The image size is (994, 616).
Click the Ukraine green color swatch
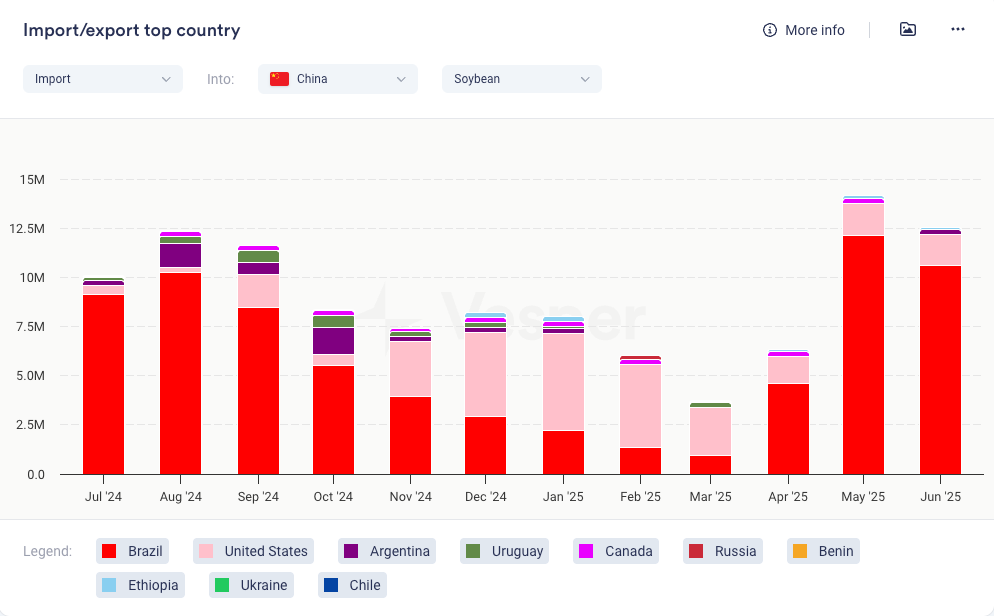(x=222, y=585)
